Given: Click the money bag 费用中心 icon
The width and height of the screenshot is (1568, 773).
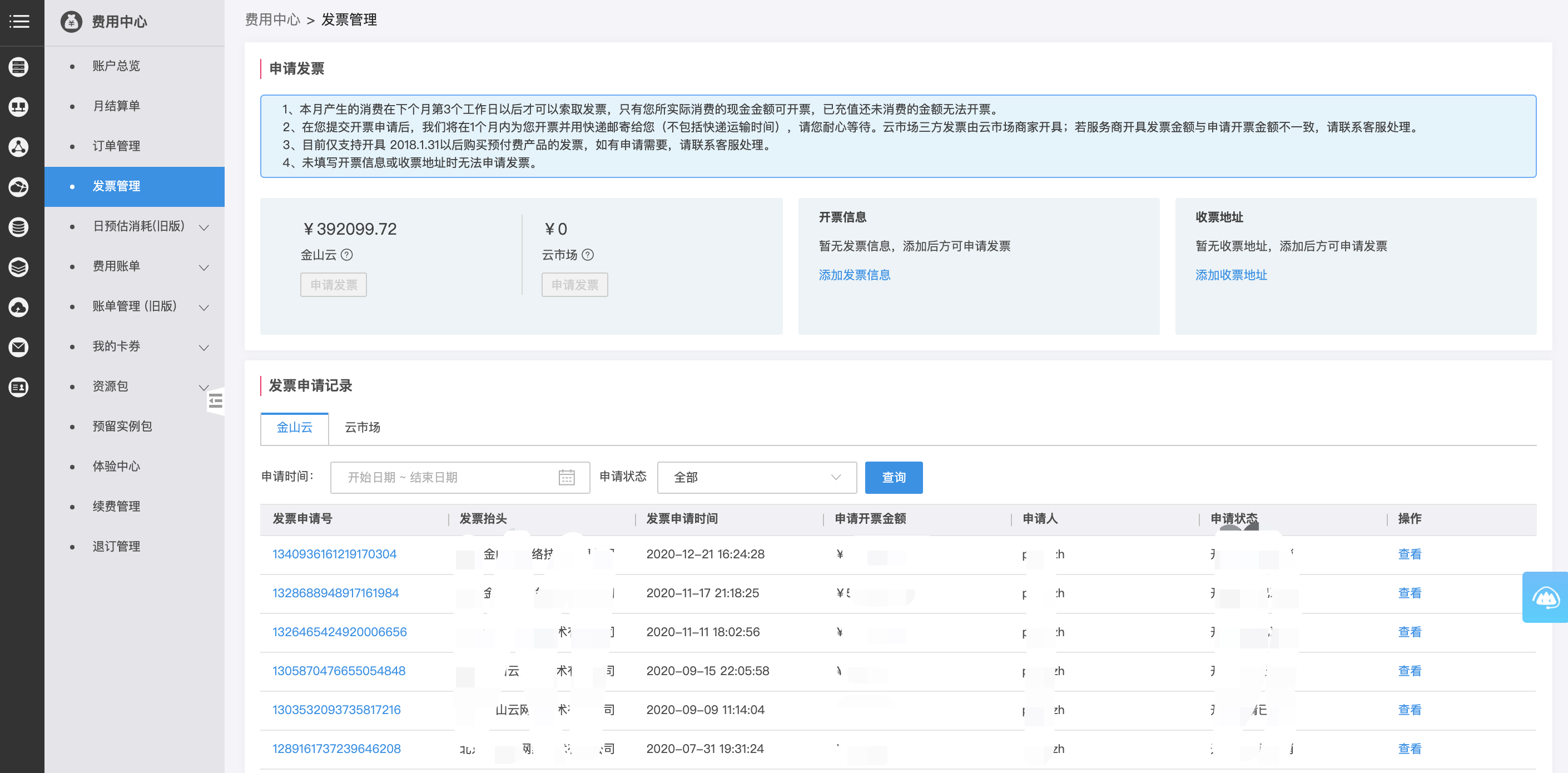Looking at the screenshot, I should point(71,22).
